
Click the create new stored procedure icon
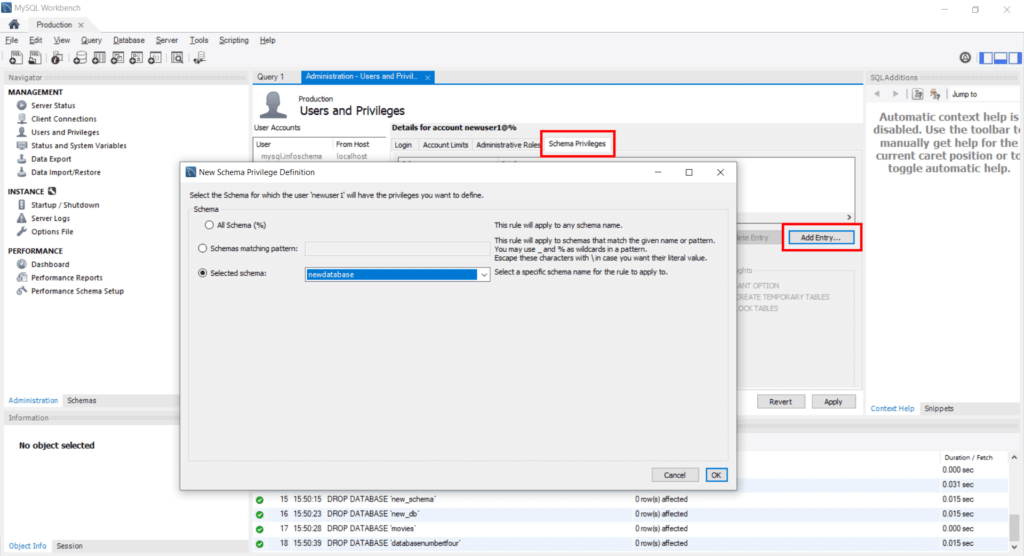click(x=136, y=58)
